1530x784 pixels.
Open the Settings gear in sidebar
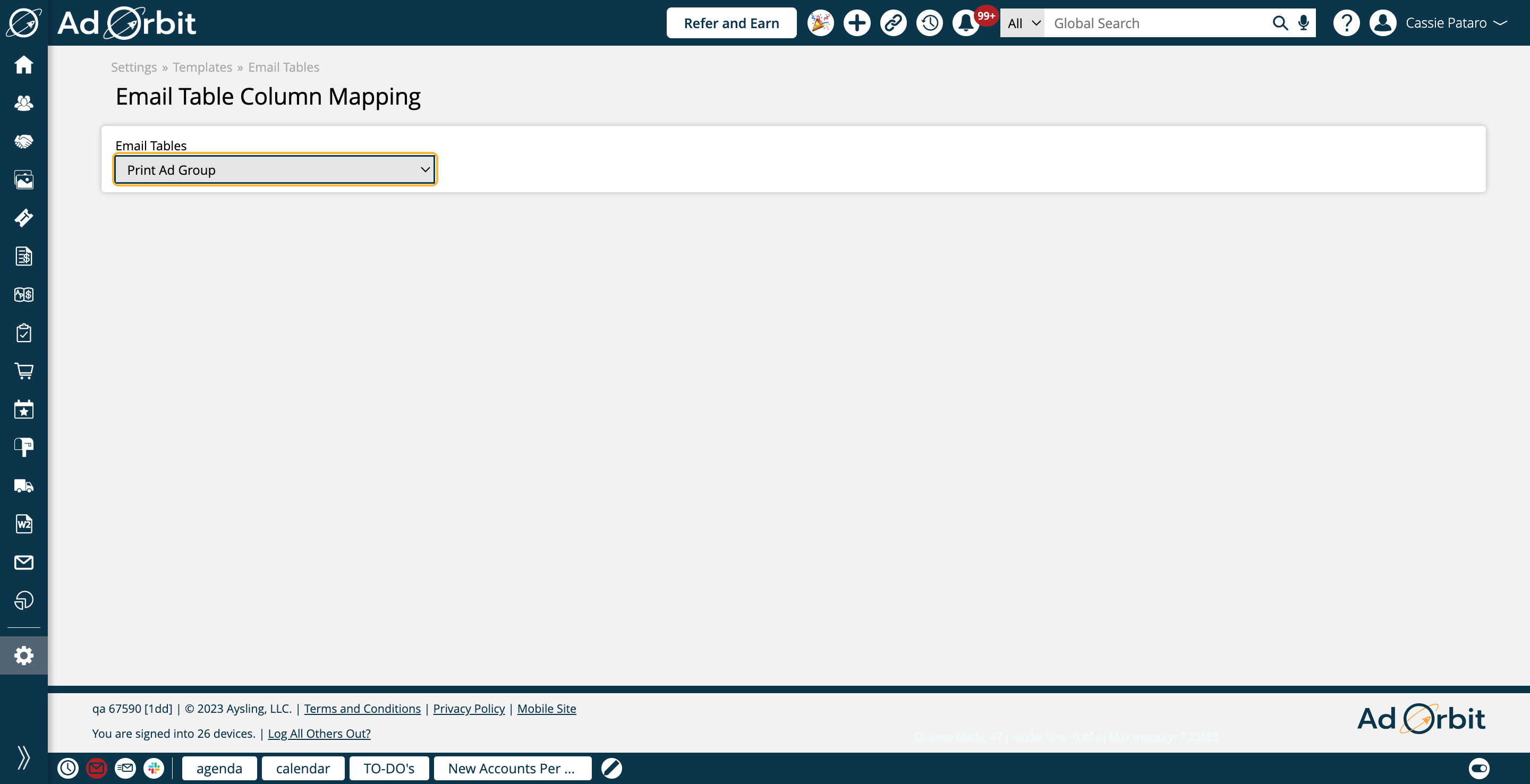(x=24, y=655)
